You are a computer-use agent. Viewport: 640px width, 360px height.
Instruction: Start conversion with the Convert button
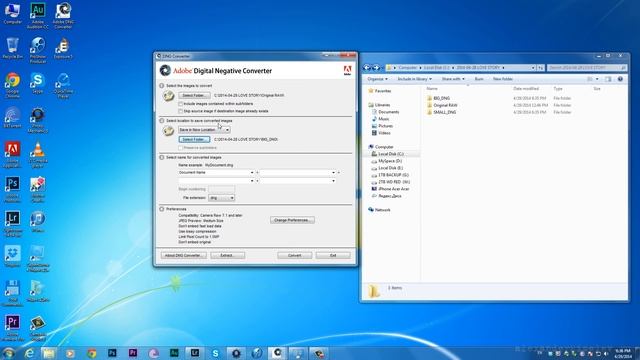pyautogui.click(x=295, y=256)
